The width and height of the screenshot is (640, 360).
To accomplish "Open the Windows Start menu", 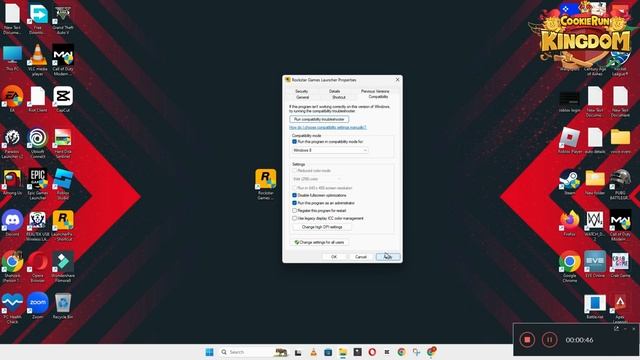I will tap(209, 352).
